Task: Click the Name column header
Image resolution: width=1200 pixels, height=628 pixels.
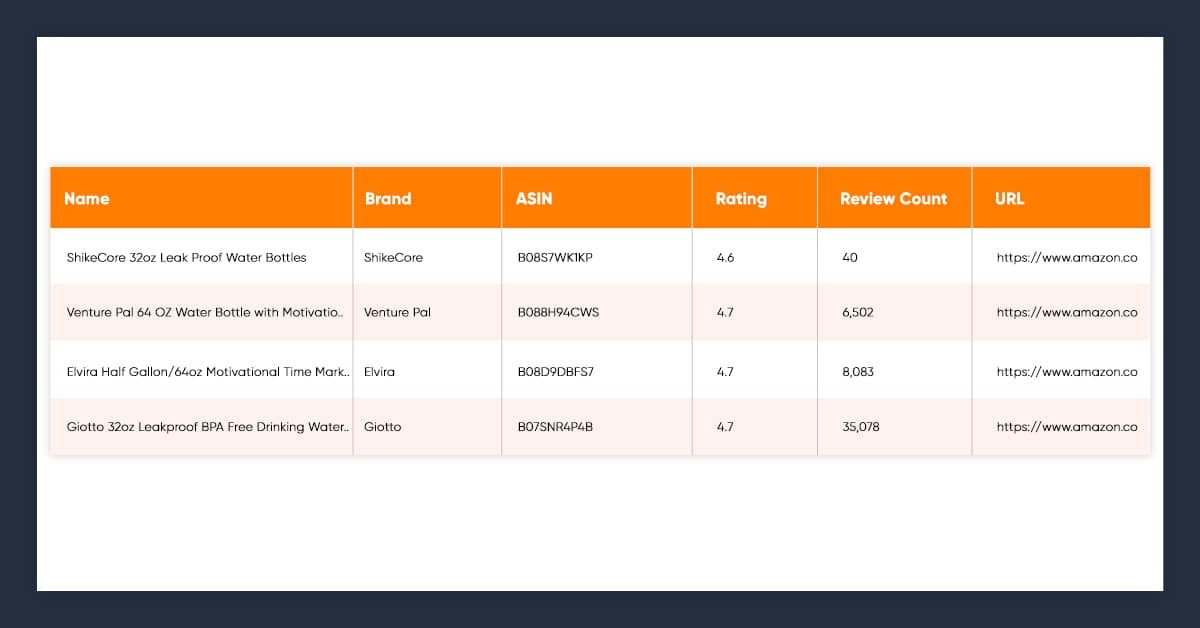Action: pyautogui.click(x=87, y=198)
